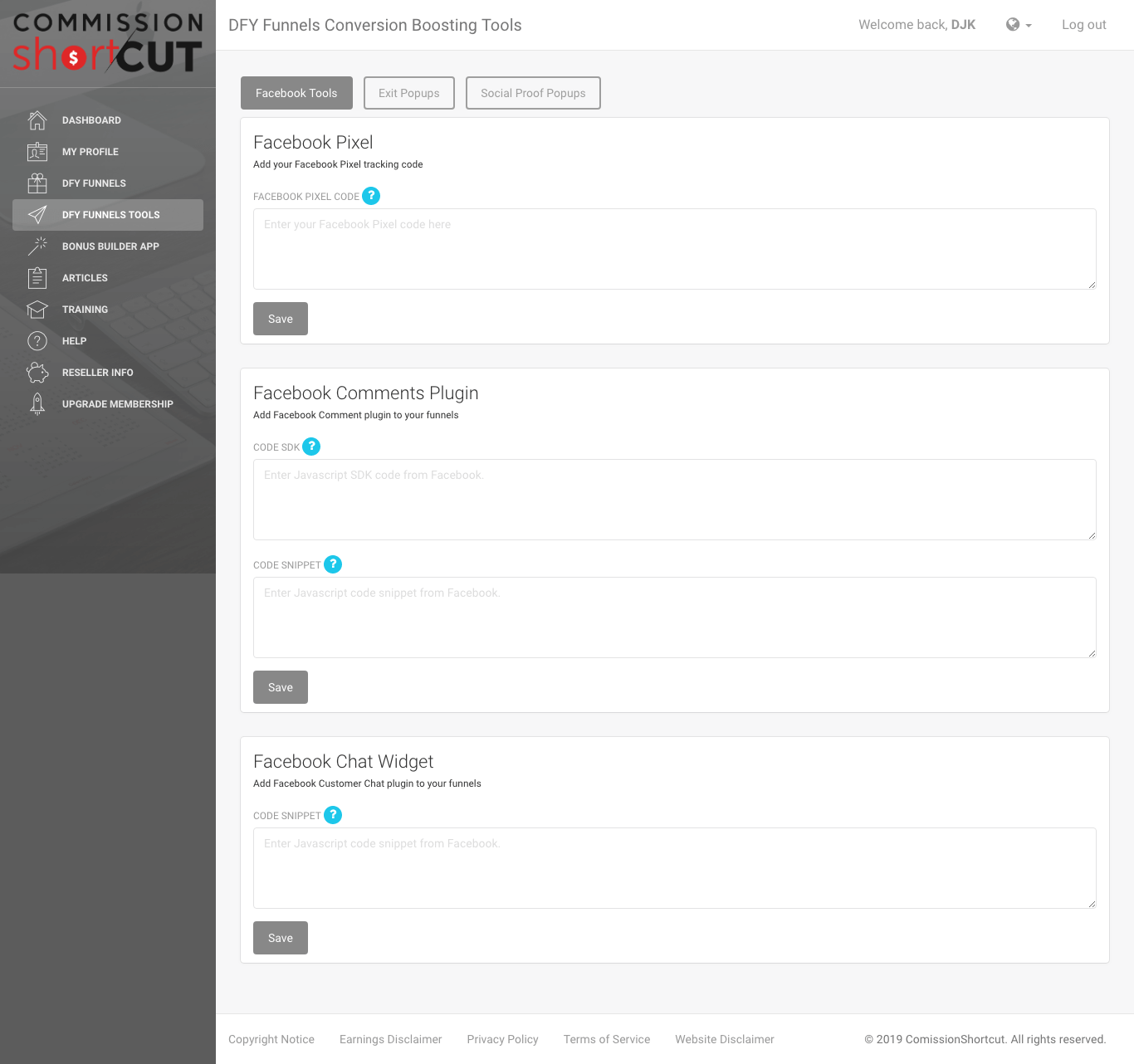Click the Training graduation cap icon
This screenshot has height=1064, width=1134.
[x=37, y=310]
